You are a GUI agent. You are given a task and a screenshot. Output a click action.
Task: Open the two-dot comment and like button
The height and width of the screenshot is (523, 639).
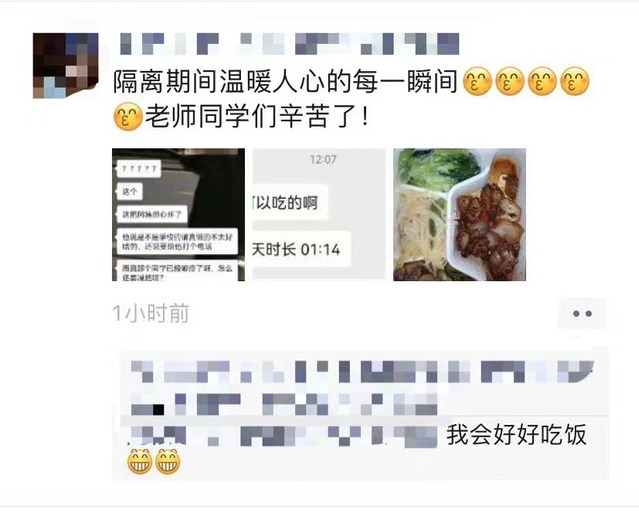click(x=582, y=313)
